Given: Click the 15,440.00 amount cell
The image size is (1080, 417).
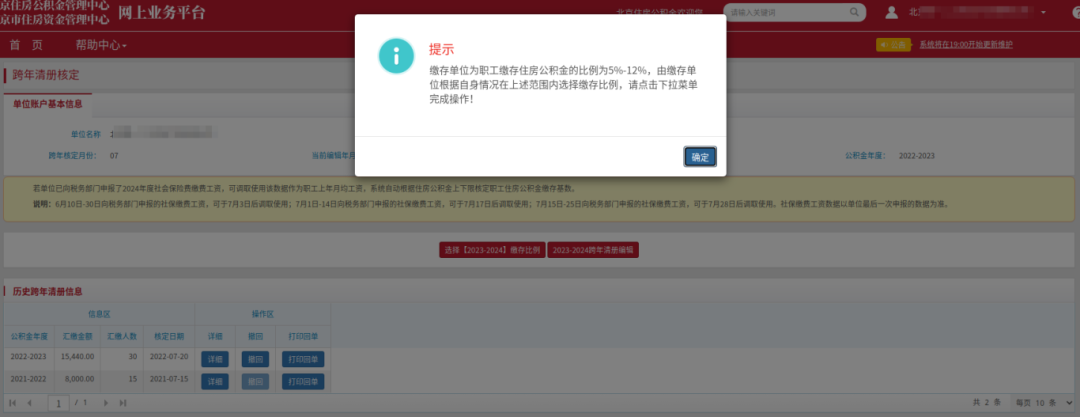Looking at the screenshot, I should coord(78,356).
